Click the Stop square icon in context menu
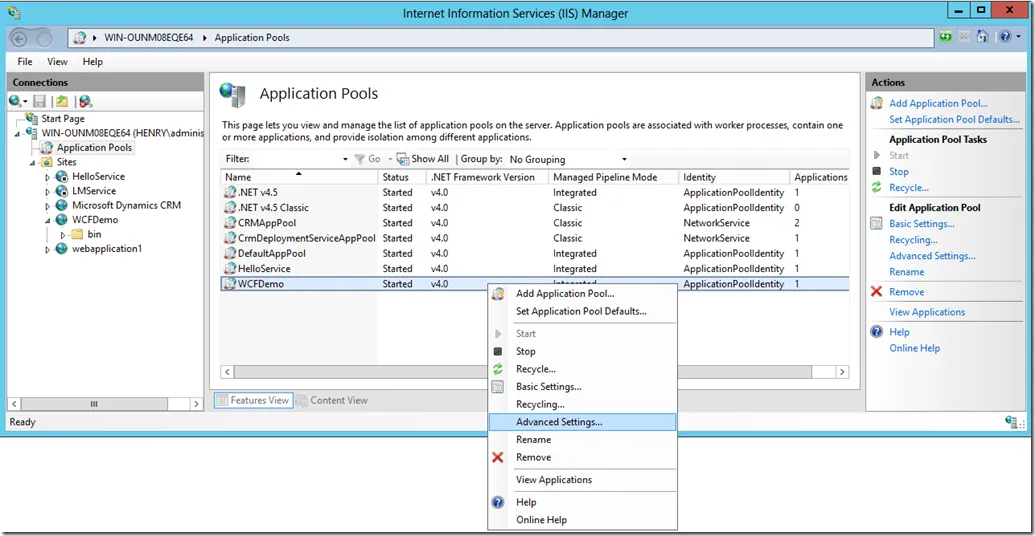Viewport: 1035px width, 536px height. 498,352
